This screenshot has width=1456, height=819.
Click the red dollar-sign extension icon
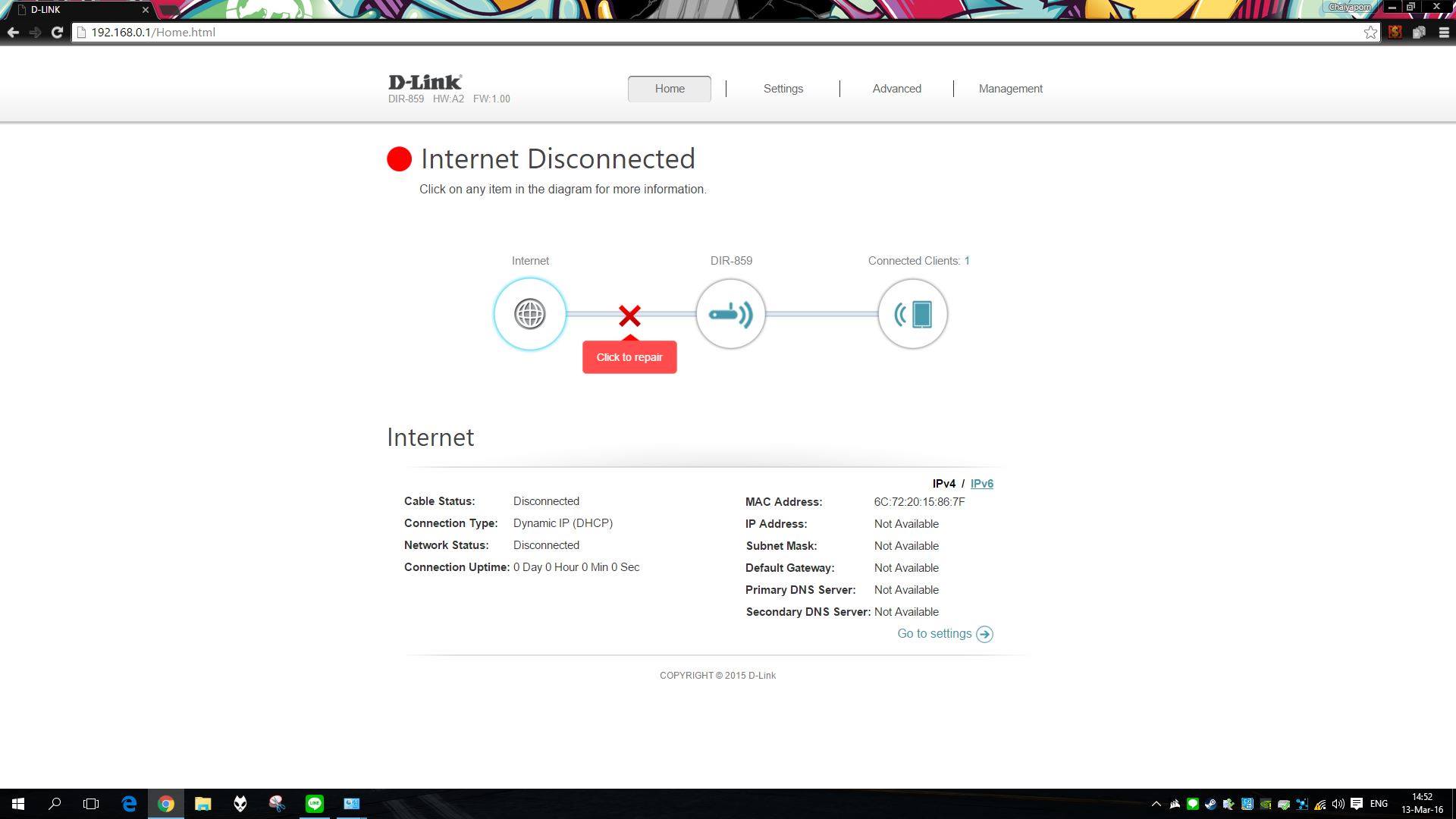[x=1395, y=32]
